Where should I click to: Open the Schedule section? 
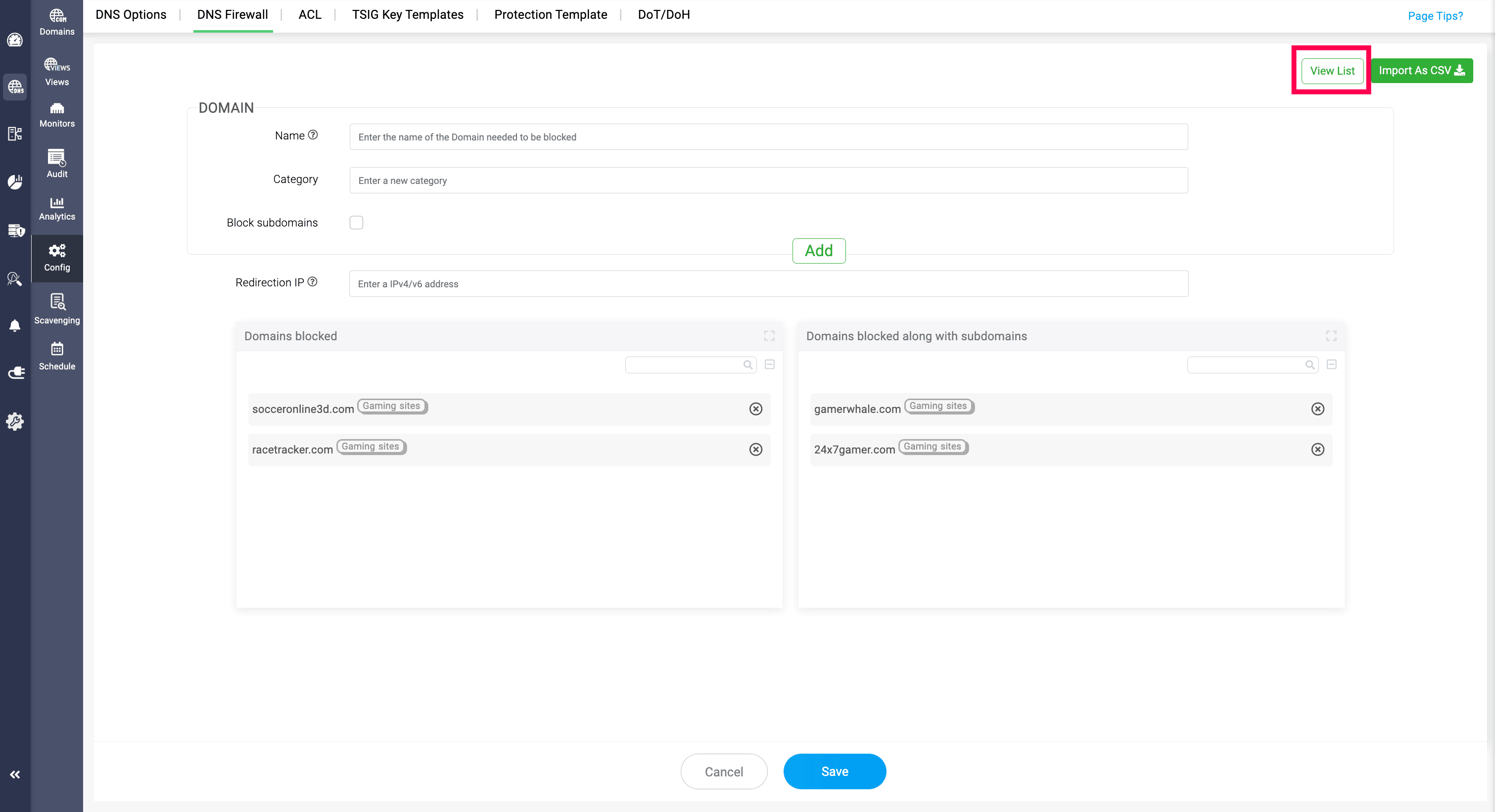tap(57, 356)
